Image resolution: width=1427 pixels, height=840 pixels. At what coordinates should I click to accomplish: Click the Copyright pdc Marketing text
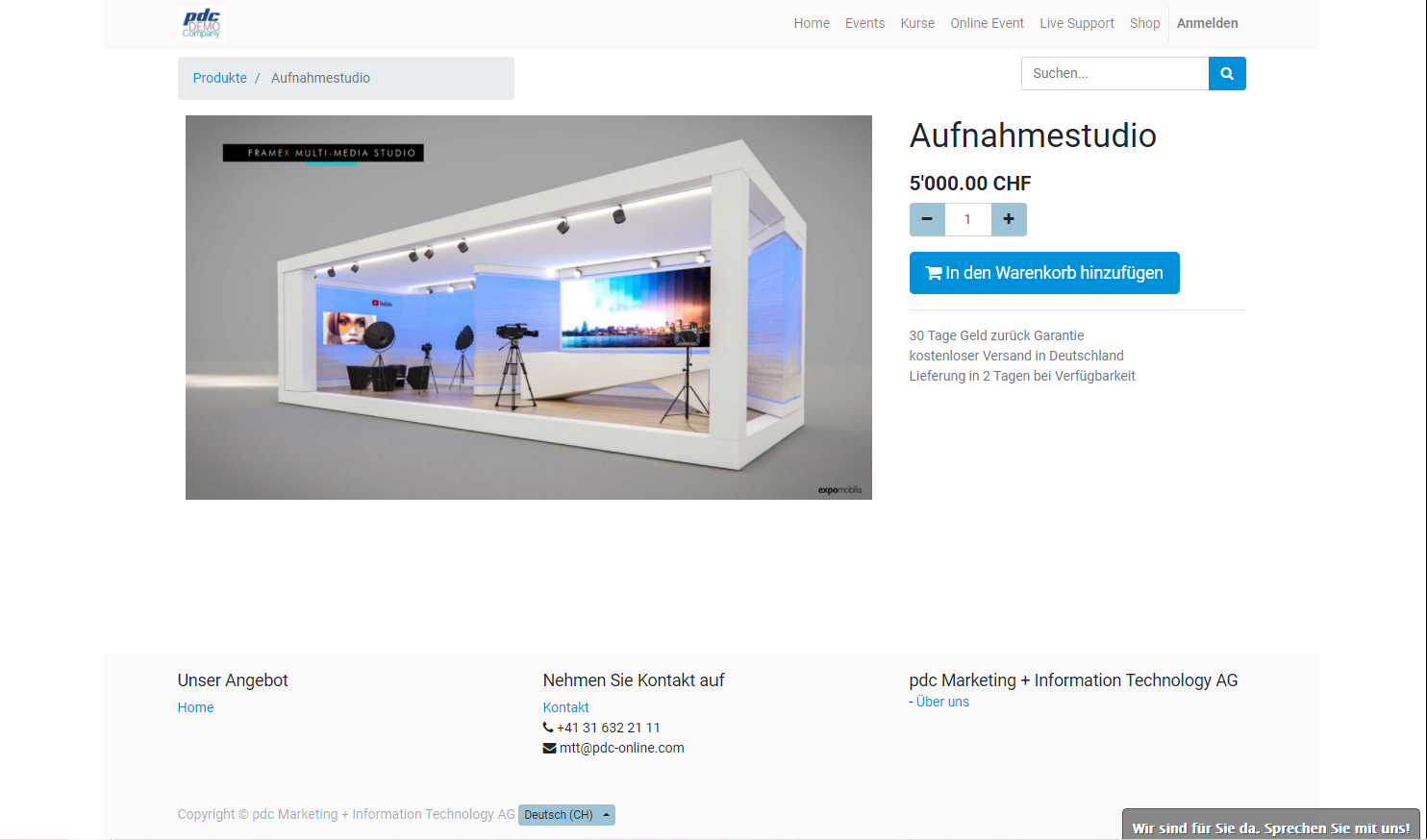click(346, 814)
